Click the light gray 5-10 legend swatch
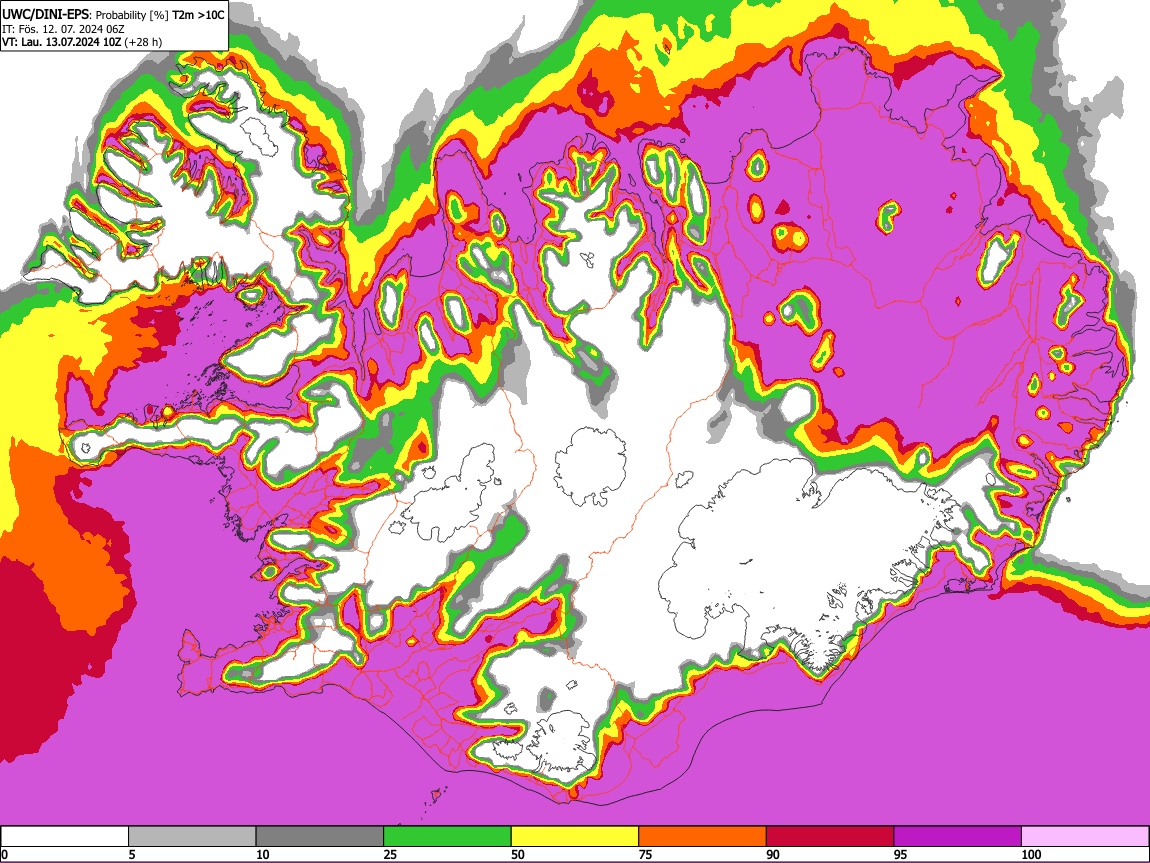 192,837
